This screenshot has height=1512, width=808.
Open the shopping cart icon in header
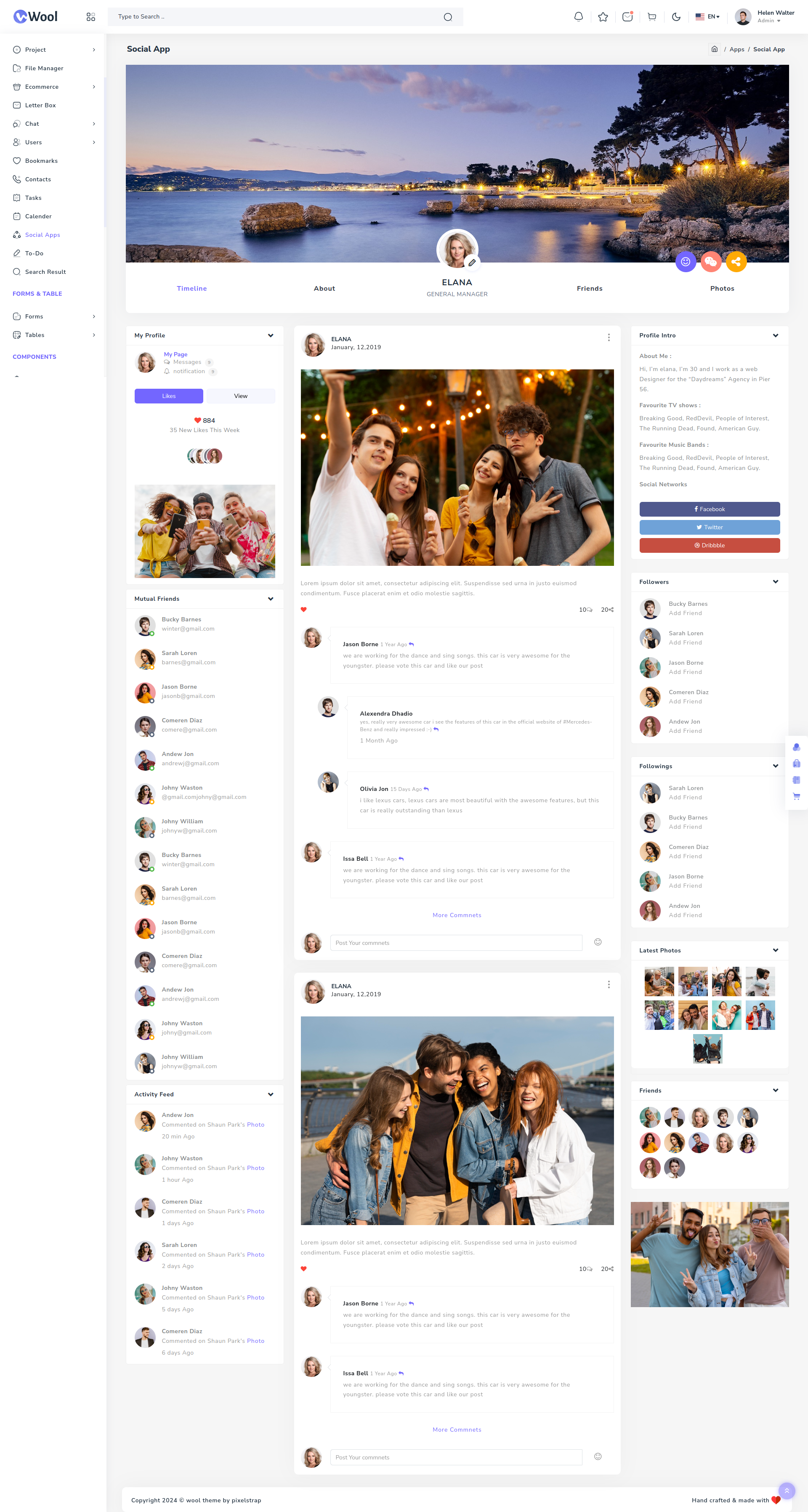point(652,17)
